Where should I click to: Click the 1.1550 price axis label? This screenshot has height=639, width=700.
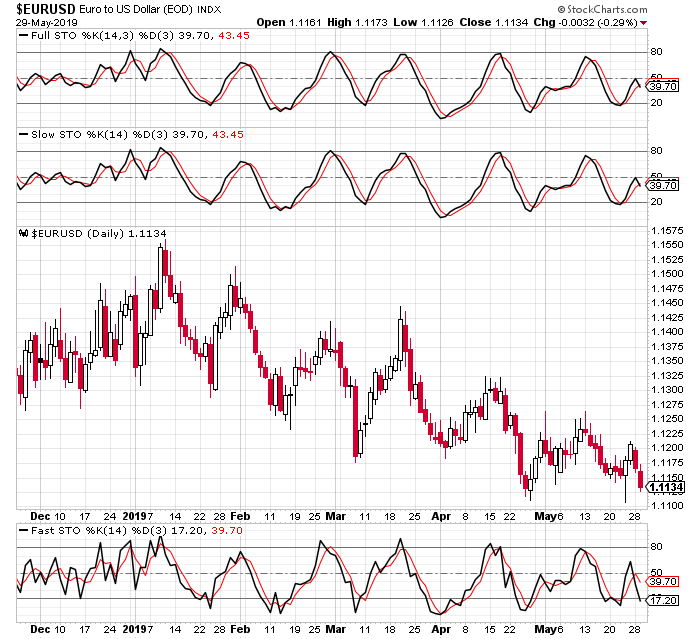click(x=667, y=245)
